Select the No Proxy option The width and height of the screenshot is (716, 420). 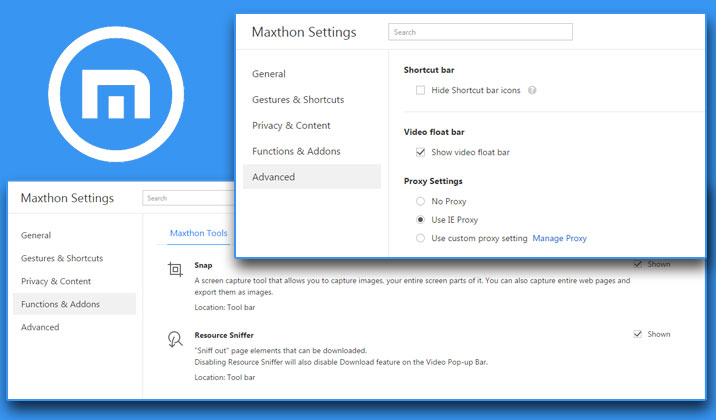[420, 201]
